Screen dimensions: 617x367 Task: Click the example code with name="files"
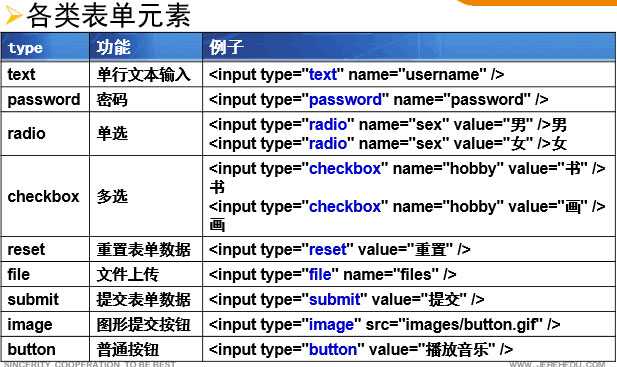point(333,274)
